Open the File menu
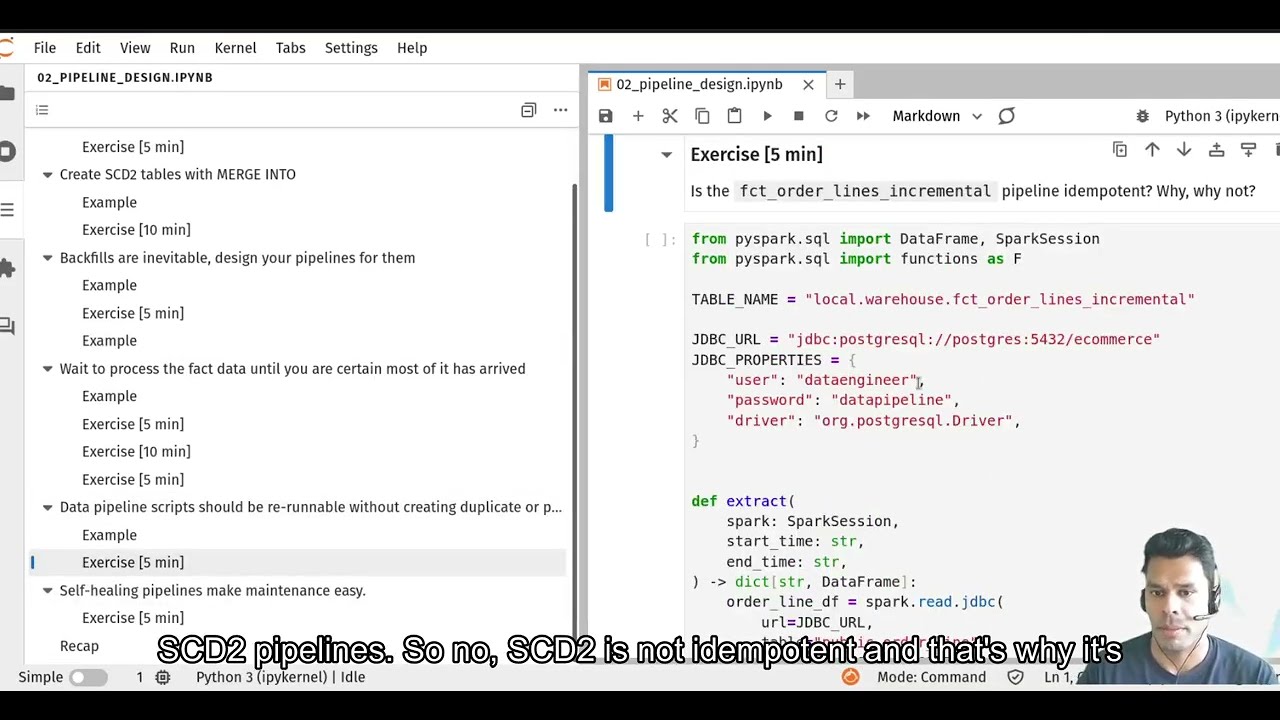Image resolution: width=1280 pixels, height=720 pixels. pyautogui.click(x=45, y=48)
